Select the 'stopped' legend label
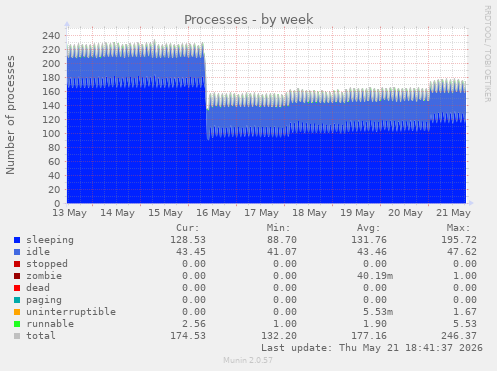 pos(47,264)
